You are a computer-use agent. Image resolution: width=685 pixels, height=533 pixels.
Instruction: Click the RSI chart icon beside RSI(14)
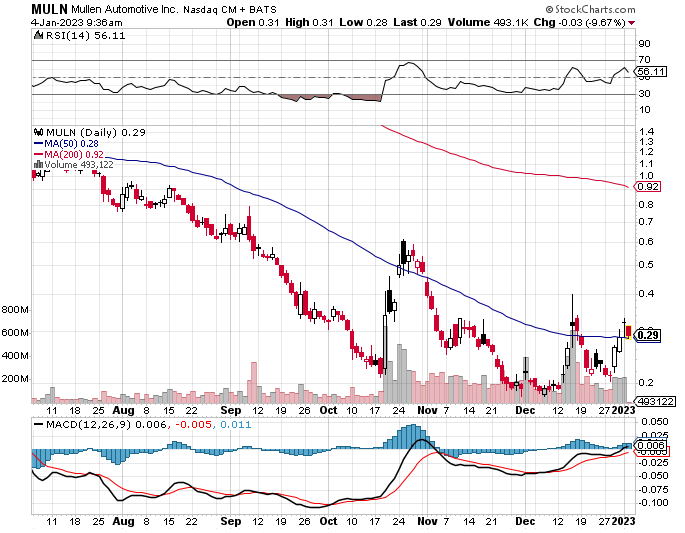tap(38, 35)
